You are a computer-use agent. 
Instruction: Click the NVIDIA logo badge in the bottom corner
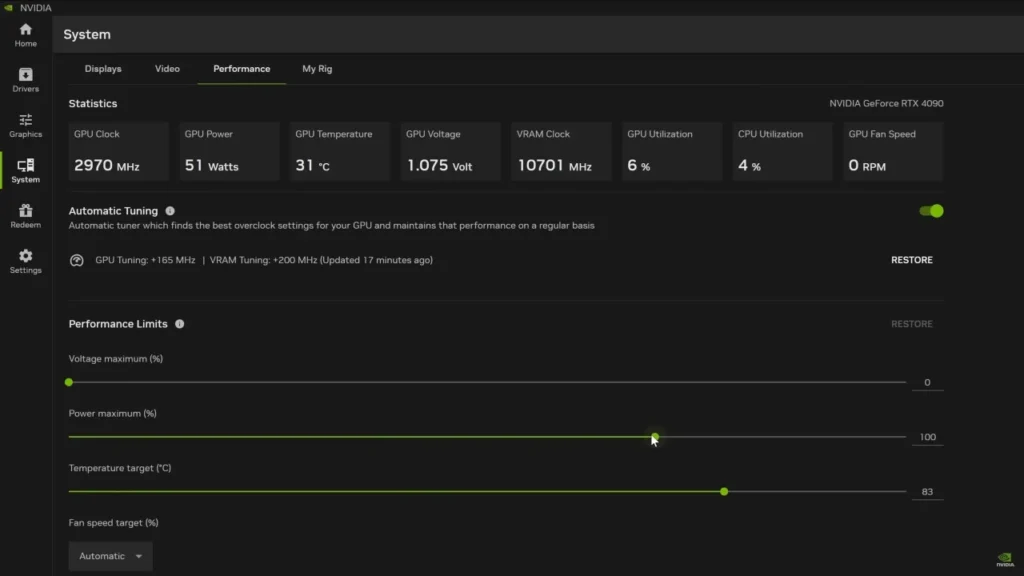[x=1004, y=560]
